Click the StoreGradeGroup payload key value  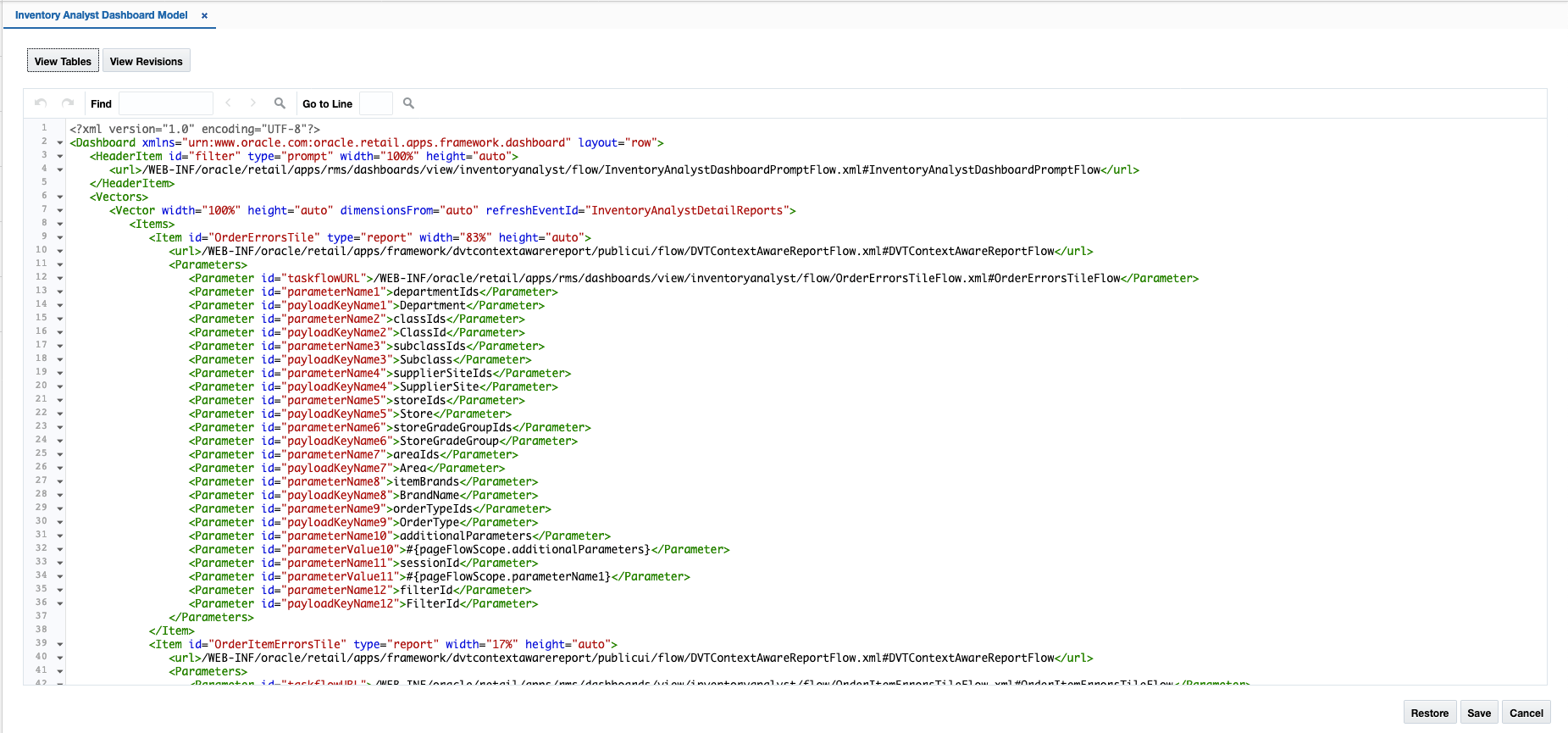pos(449,441)
